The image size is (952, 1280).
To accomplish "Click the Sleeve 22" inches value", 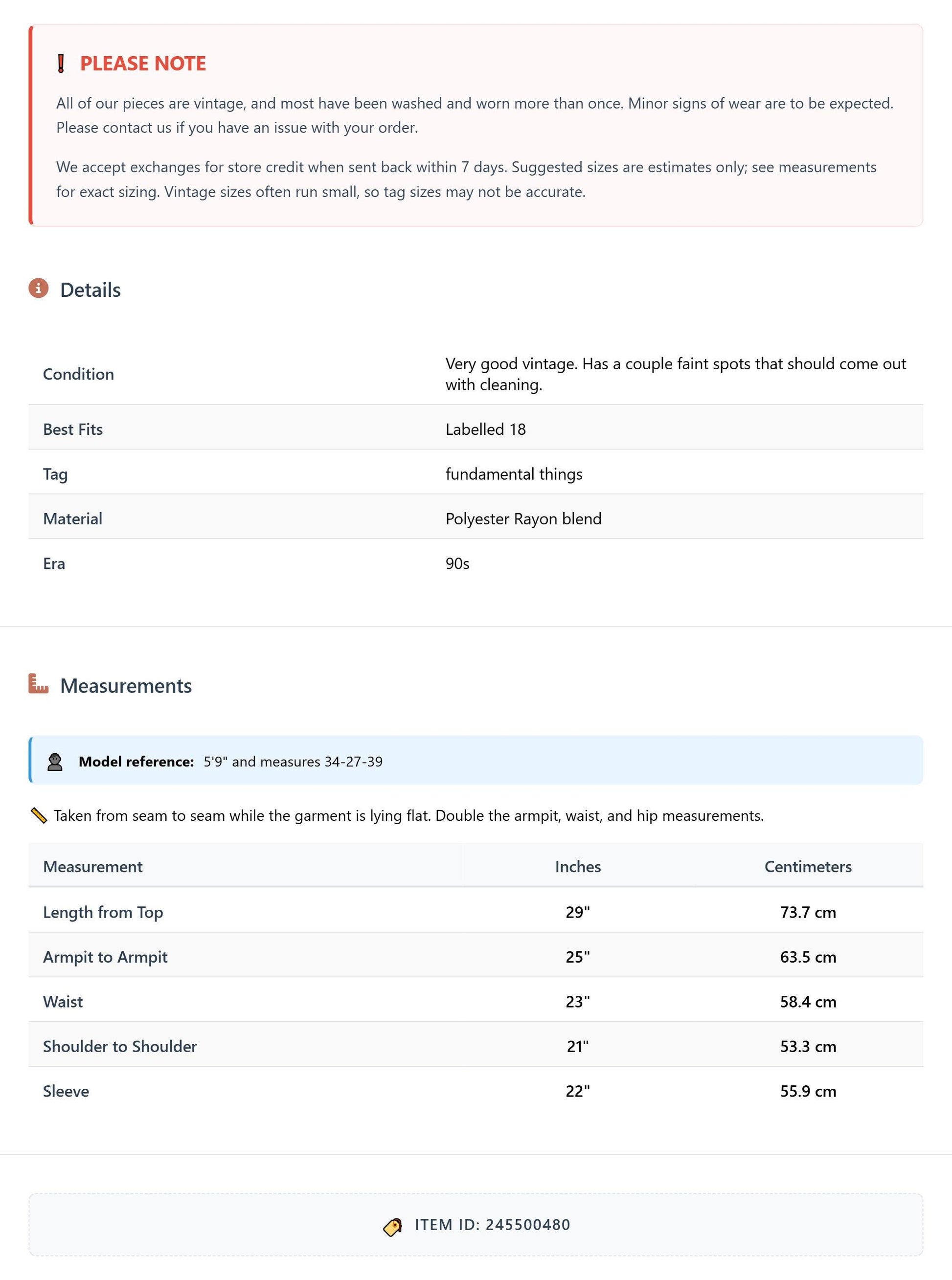I will coord(578,1091).
